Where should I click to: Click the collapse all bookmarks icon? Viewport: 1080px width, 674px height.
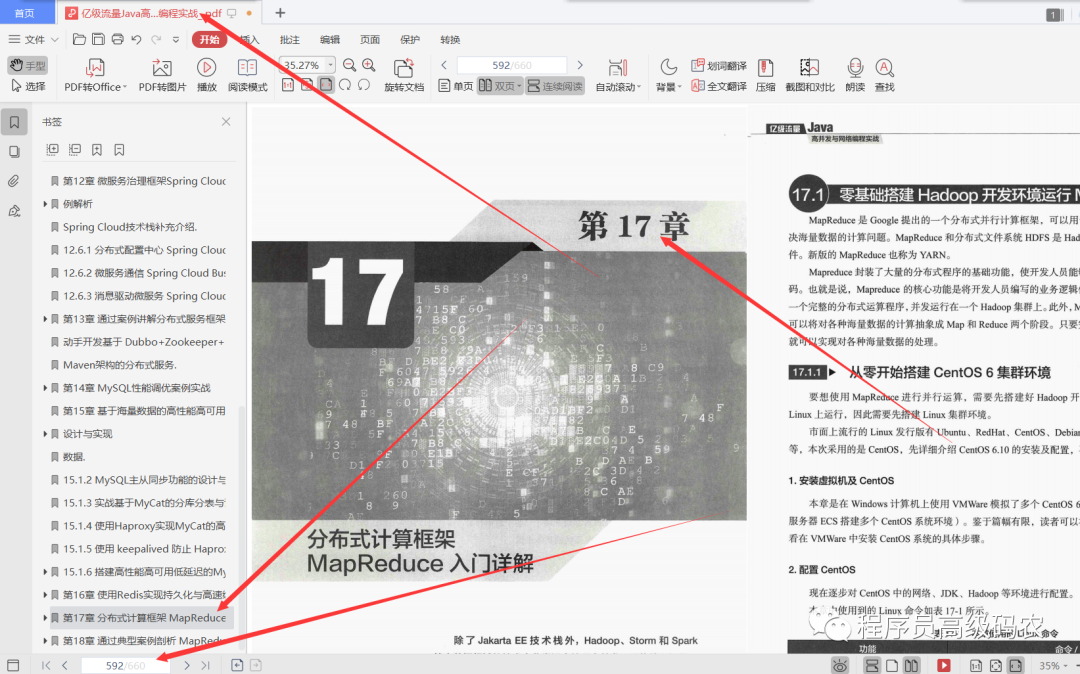75,149
